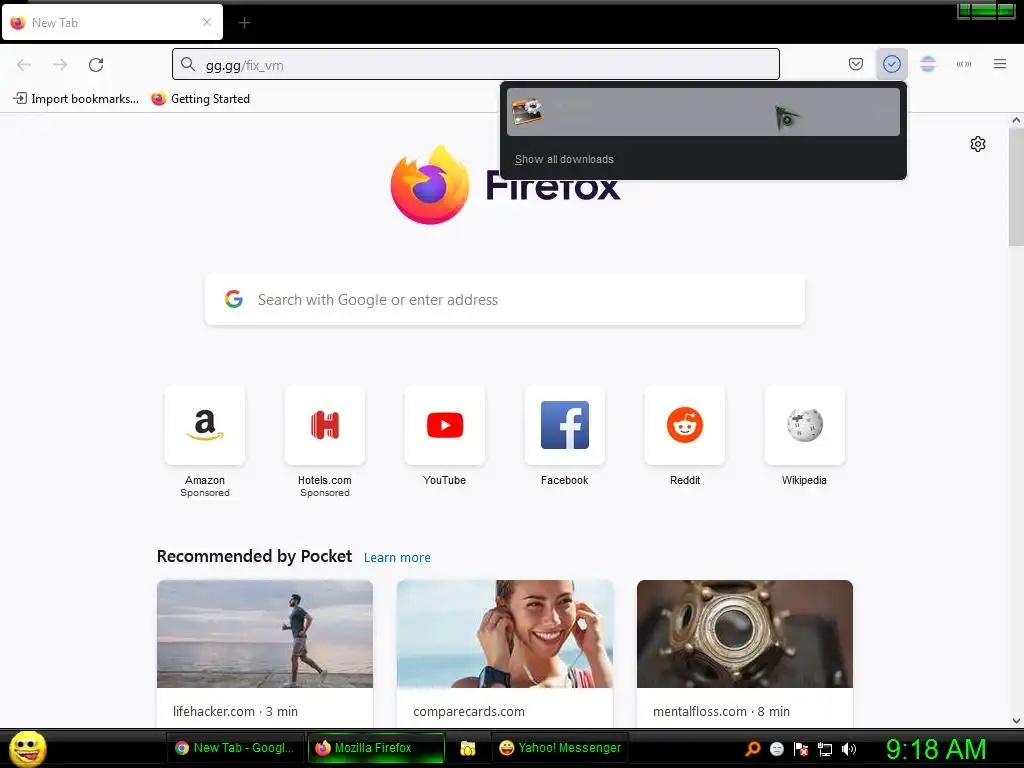Open new tab page settings gear
The height and width of the screenshot is (768, 1024).
978,144
